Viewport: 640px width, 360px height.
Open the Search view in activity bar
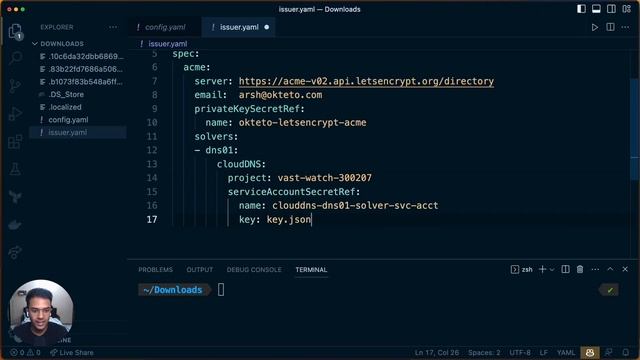click(x=15, y=58)
